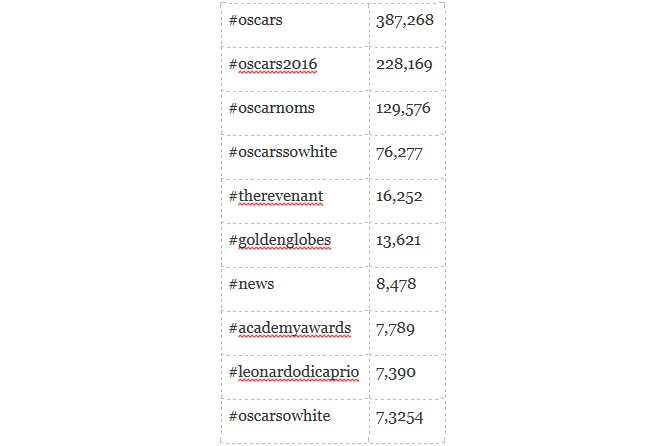Click the 7,390 count cell
The width and height of the screenshot is (660, 446).
coord(395,372)
